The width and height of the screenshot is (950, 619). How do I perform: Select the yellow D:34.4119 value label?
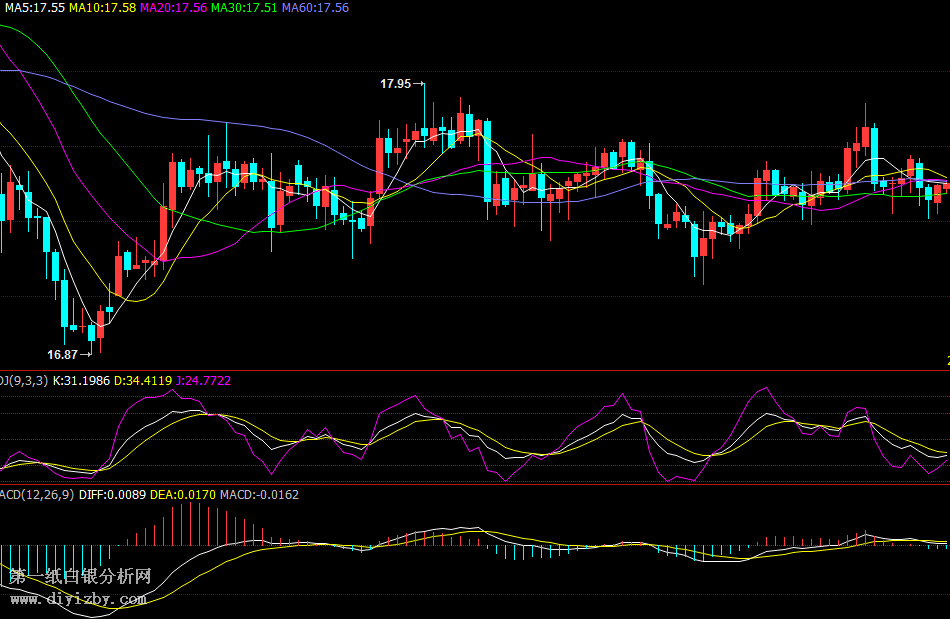(x=142, y=381)
